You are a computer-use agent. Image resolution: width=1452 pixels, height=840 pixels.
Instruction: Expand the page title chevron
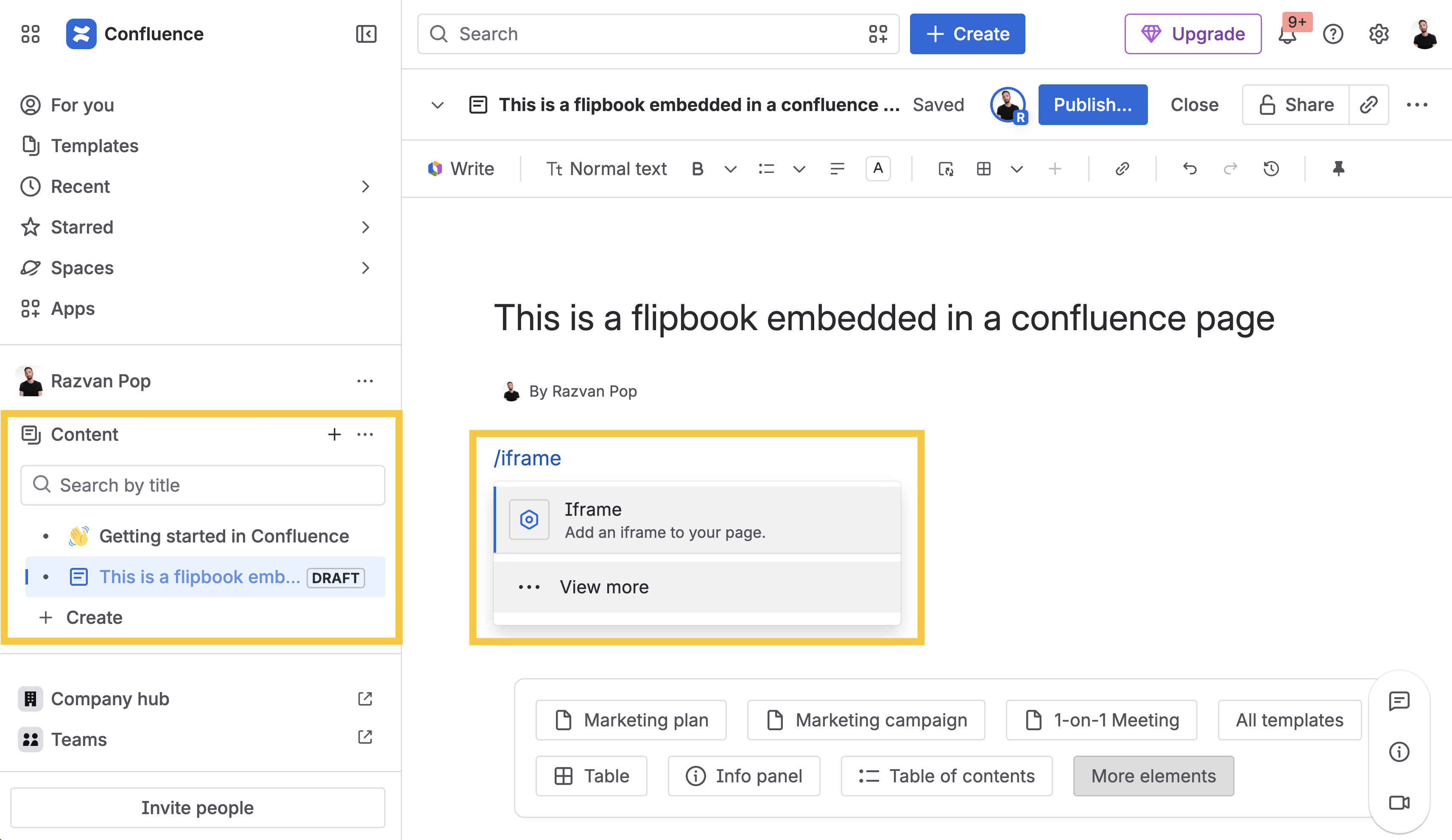pos(437,105)
